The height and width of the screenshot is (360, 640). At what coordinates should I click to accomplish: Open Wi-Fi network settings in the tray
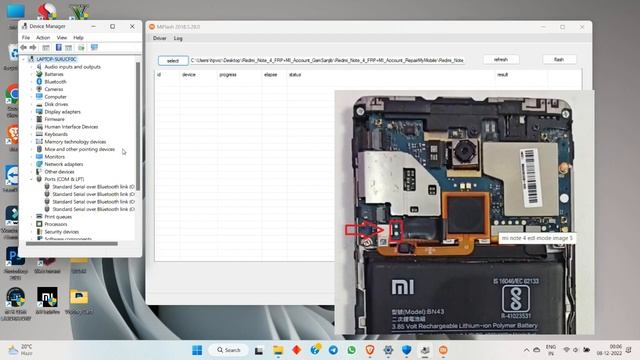click(x=567, y=350)
